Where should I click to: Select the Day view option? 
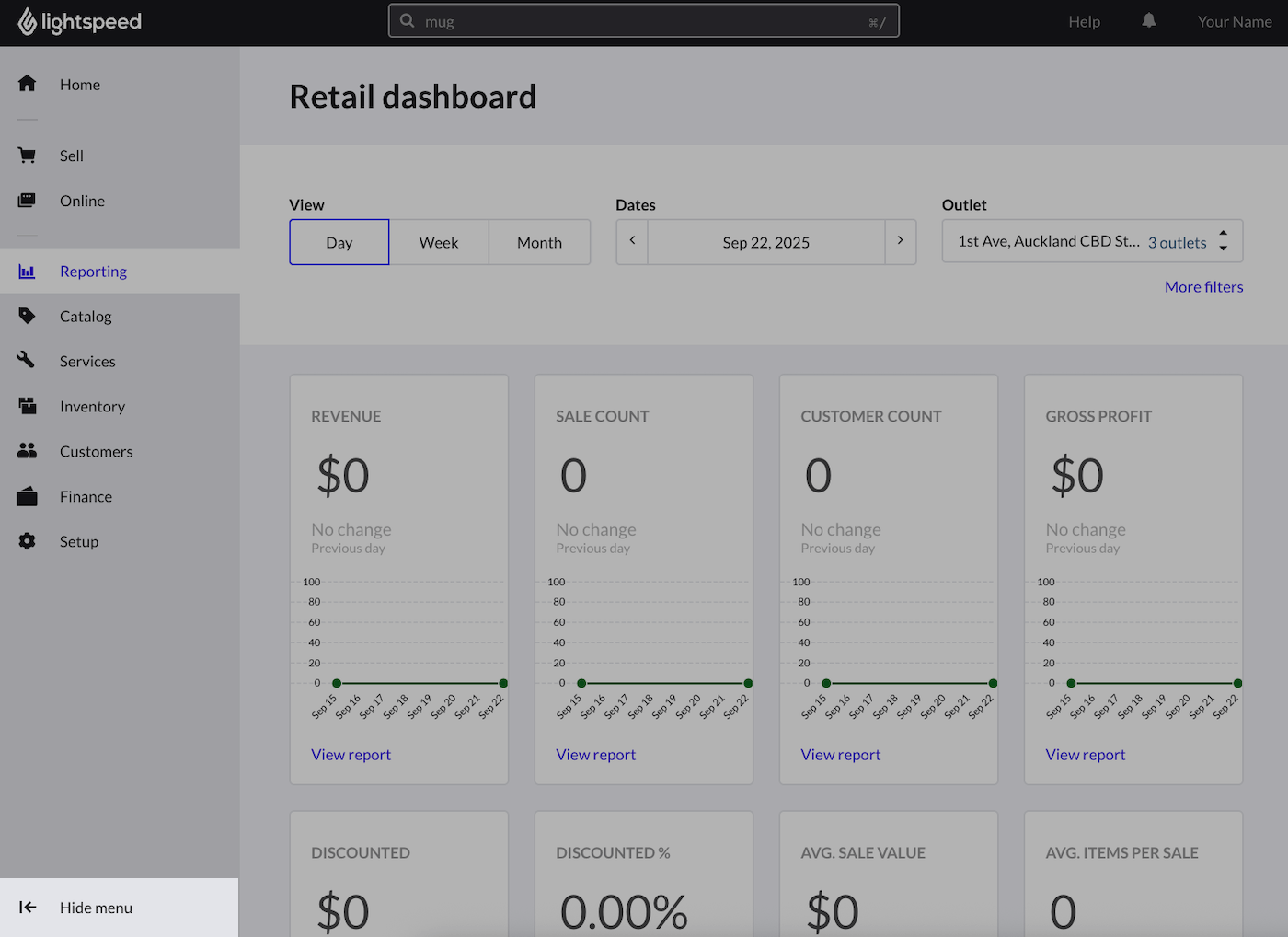point(339,242)
